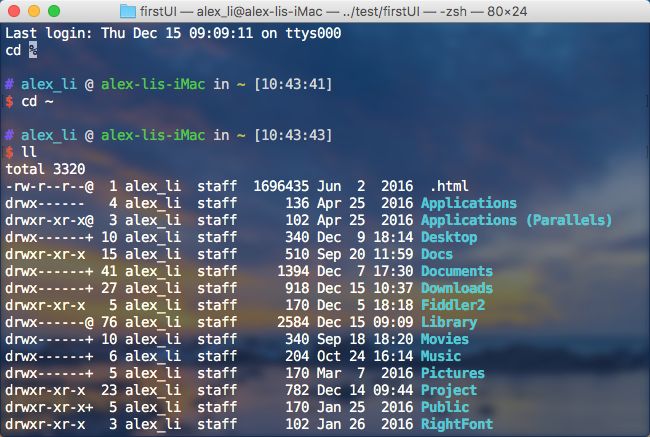This screenshot has height=437, width=650.
Task: Click the 'cd ~' command text
Action: (x=37, y=101)
